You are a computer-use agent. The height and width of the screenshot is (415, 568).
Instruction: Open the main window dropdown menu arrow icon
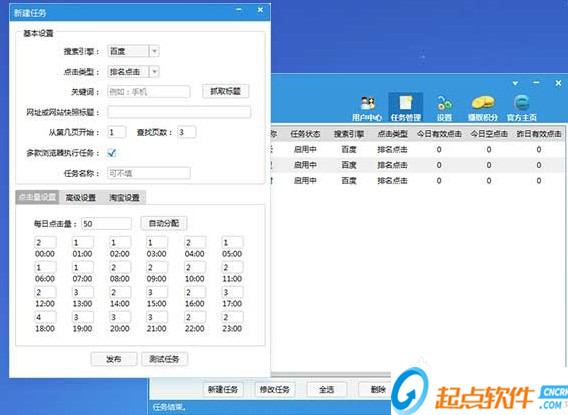[515, 84]
